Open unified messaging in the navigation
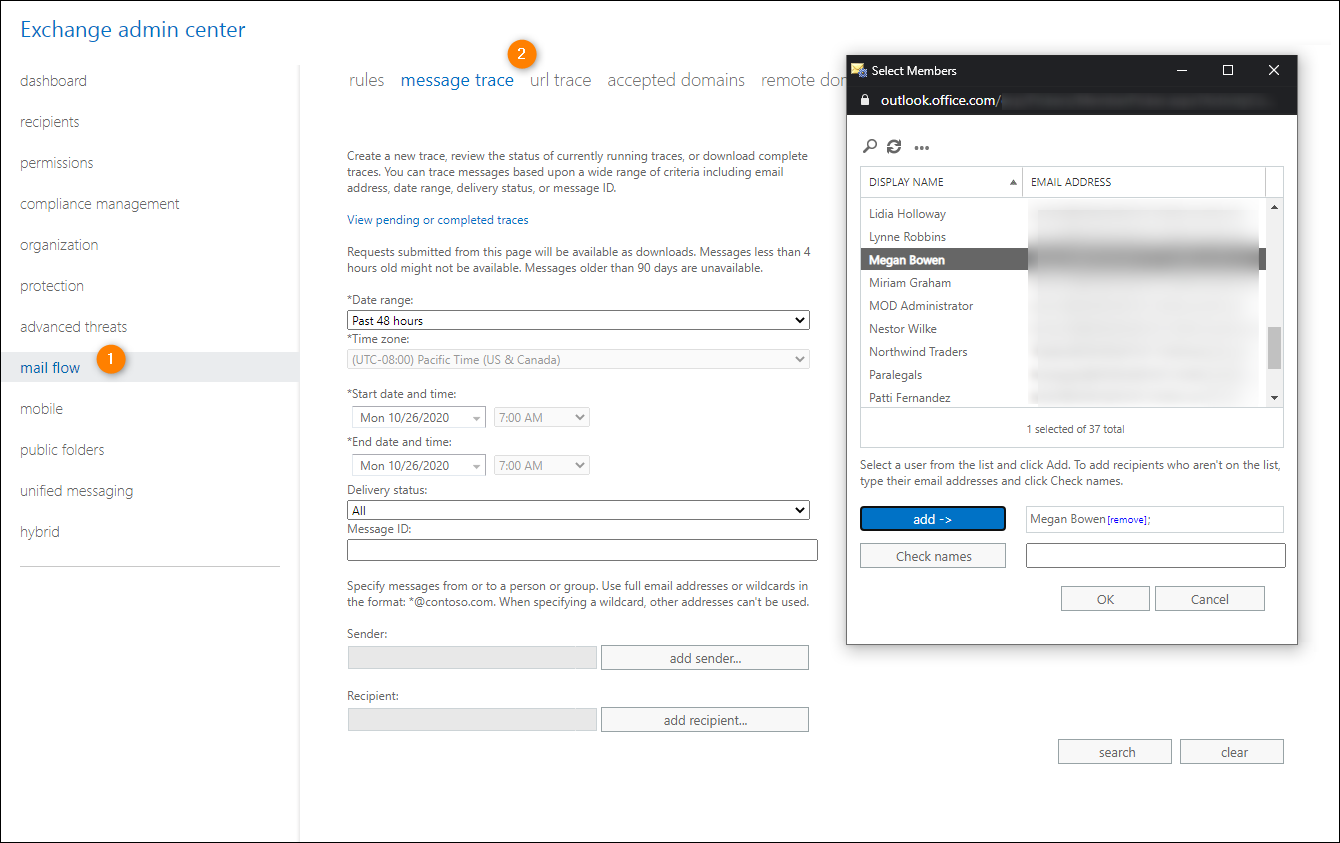The width and height of the screenshot is (1340, 843). point(76,491)
